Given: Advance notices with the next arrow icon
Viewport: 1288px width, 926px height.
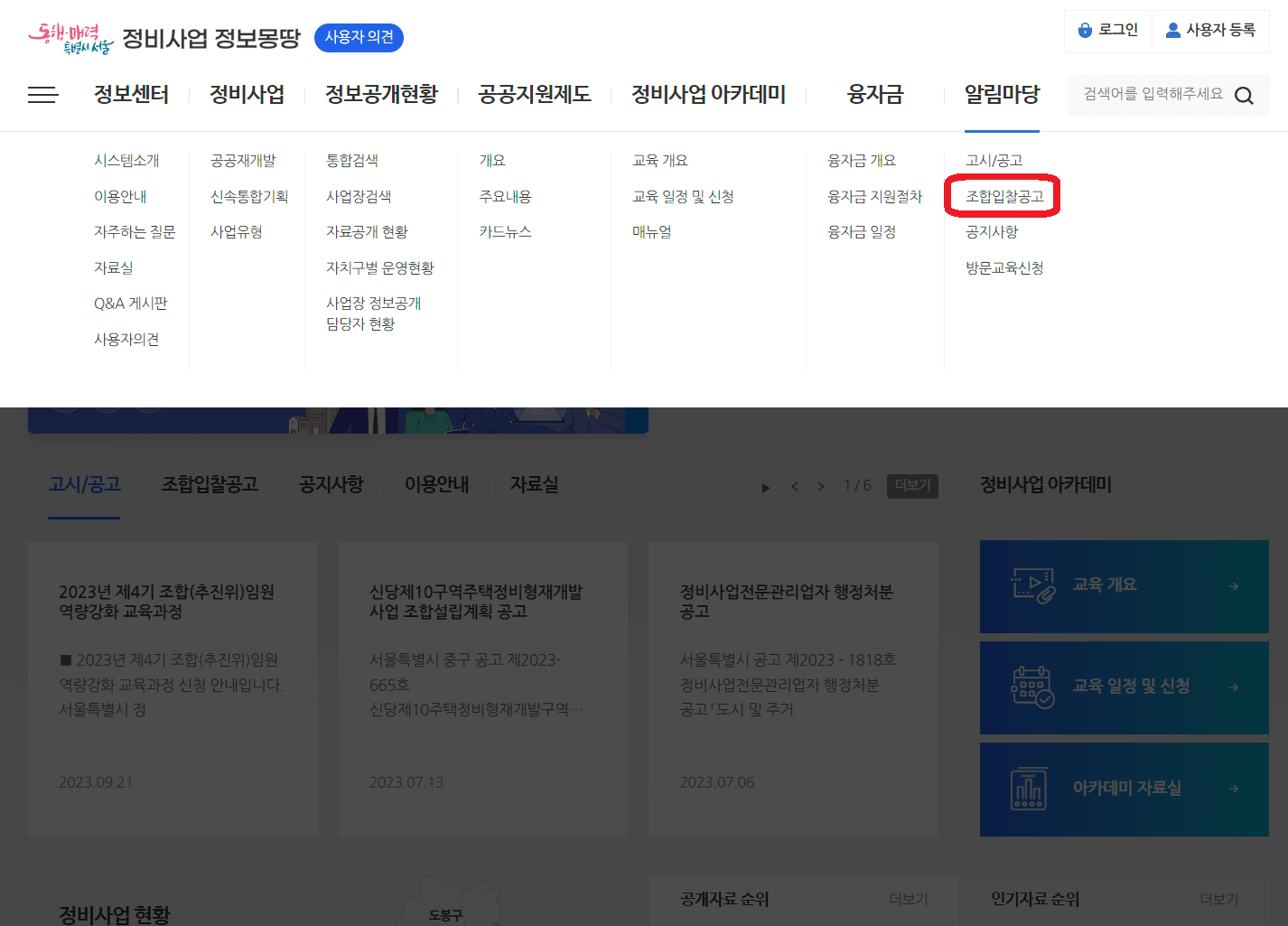Looking at the screenshot, I should tap(820, 486).
